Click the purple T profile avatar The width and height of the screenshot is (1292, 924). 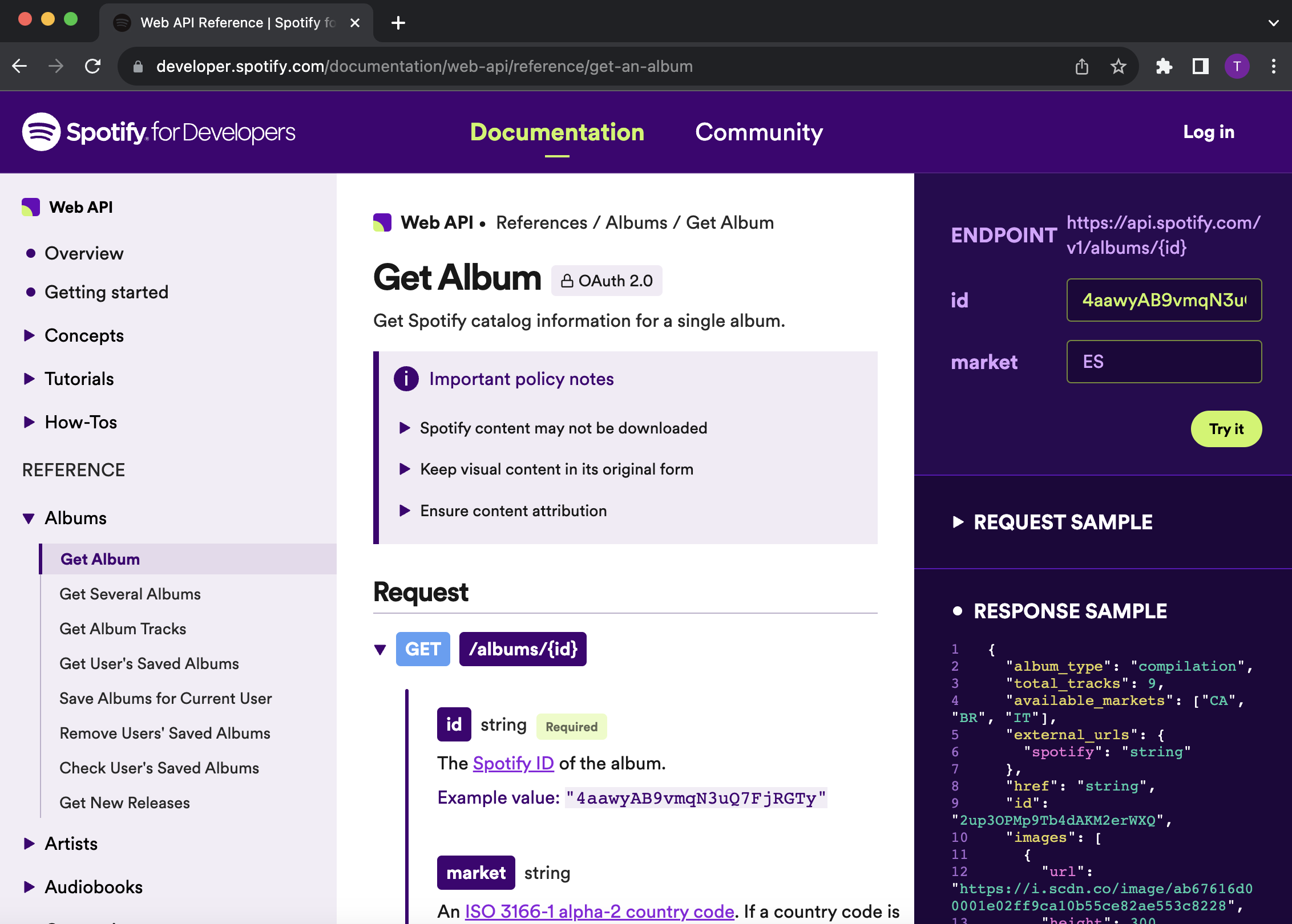1237,67
